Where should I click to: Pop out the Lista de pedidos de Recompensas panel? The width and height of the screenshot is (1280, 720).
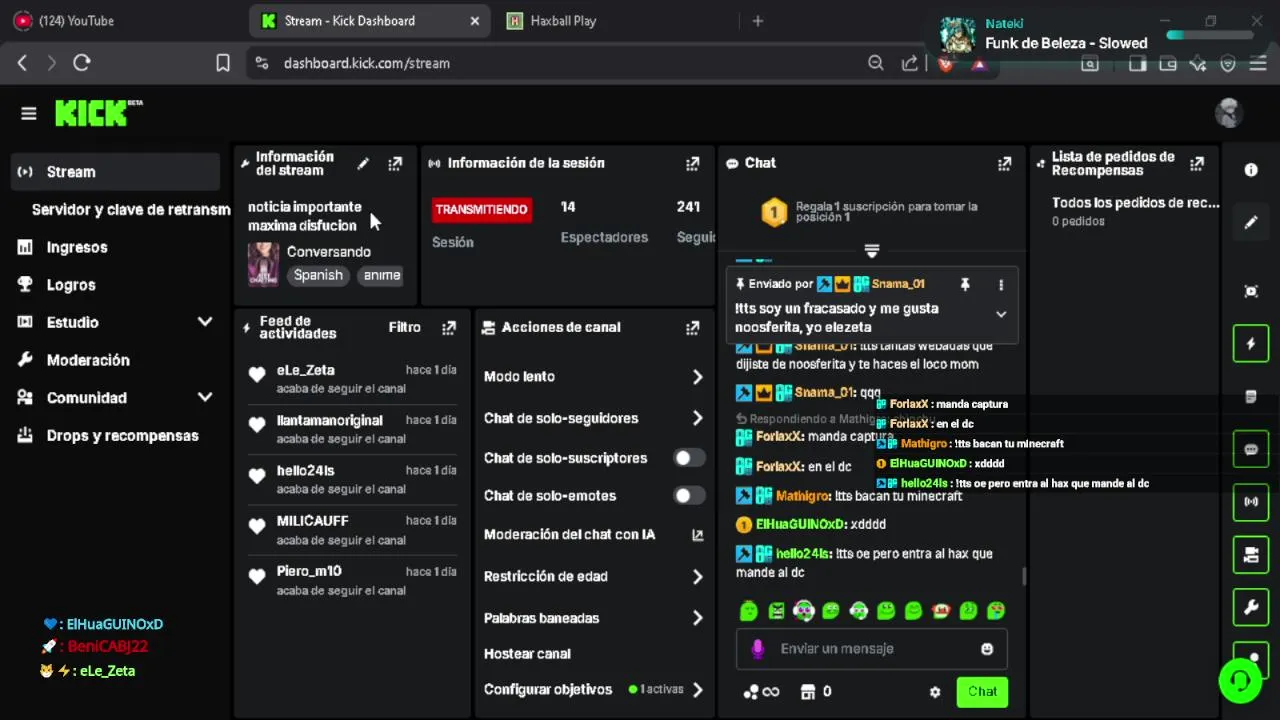tap(1197, 163)
